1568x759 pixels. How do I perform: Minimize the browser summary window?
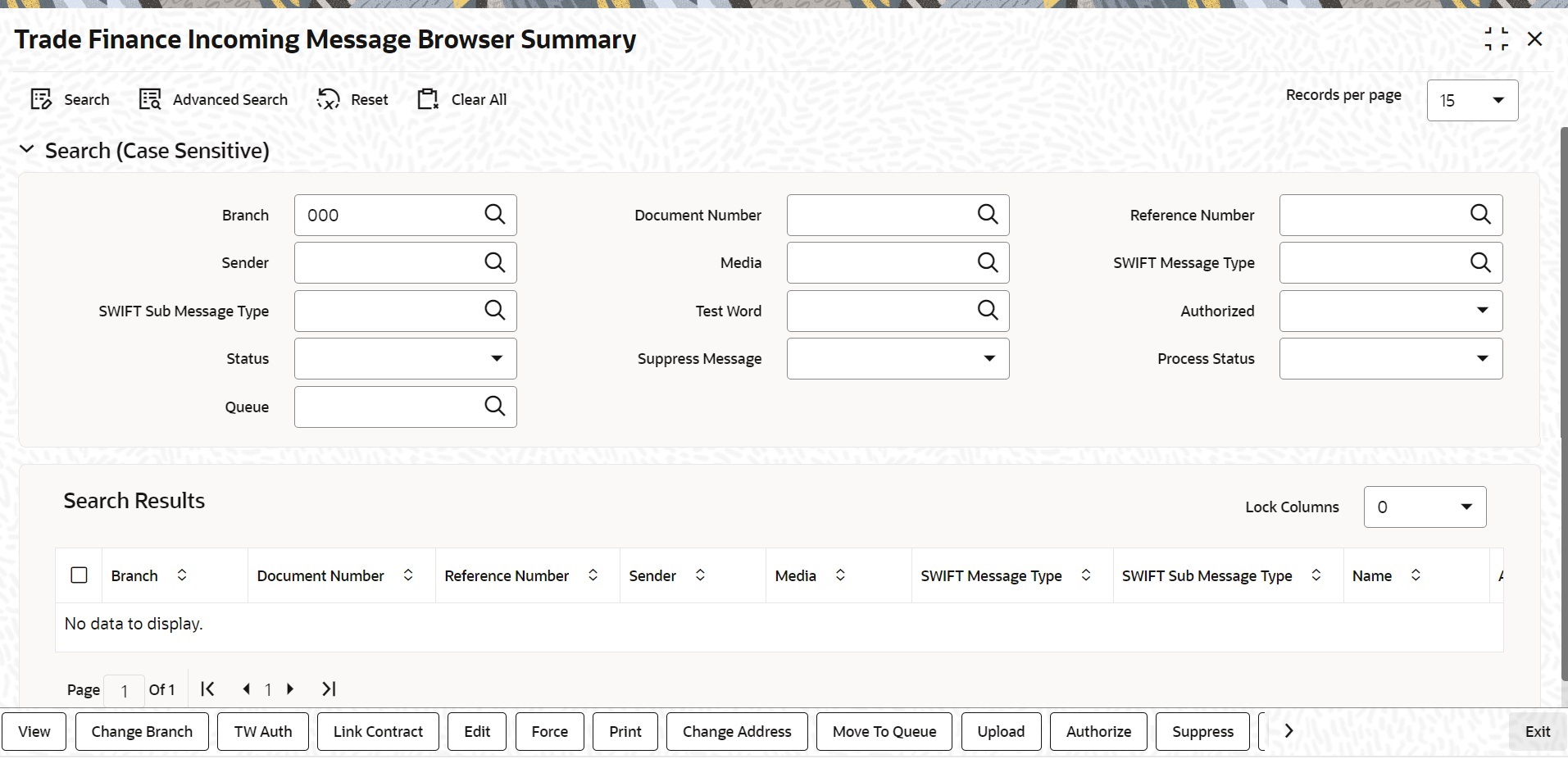[1497, 39]
